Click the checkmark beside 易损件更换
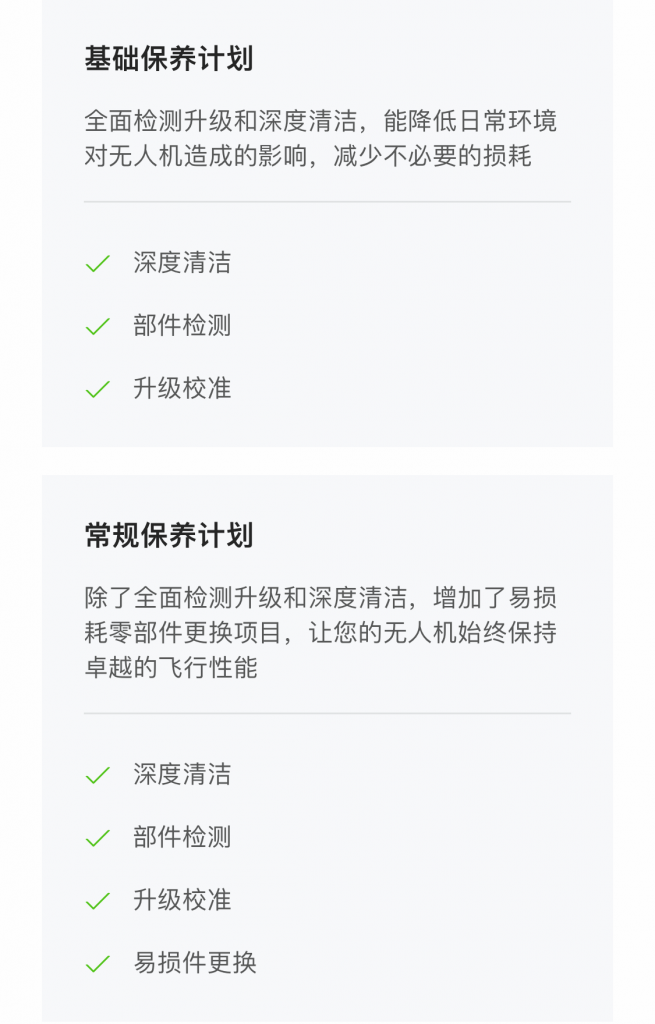 click(98, 964)
